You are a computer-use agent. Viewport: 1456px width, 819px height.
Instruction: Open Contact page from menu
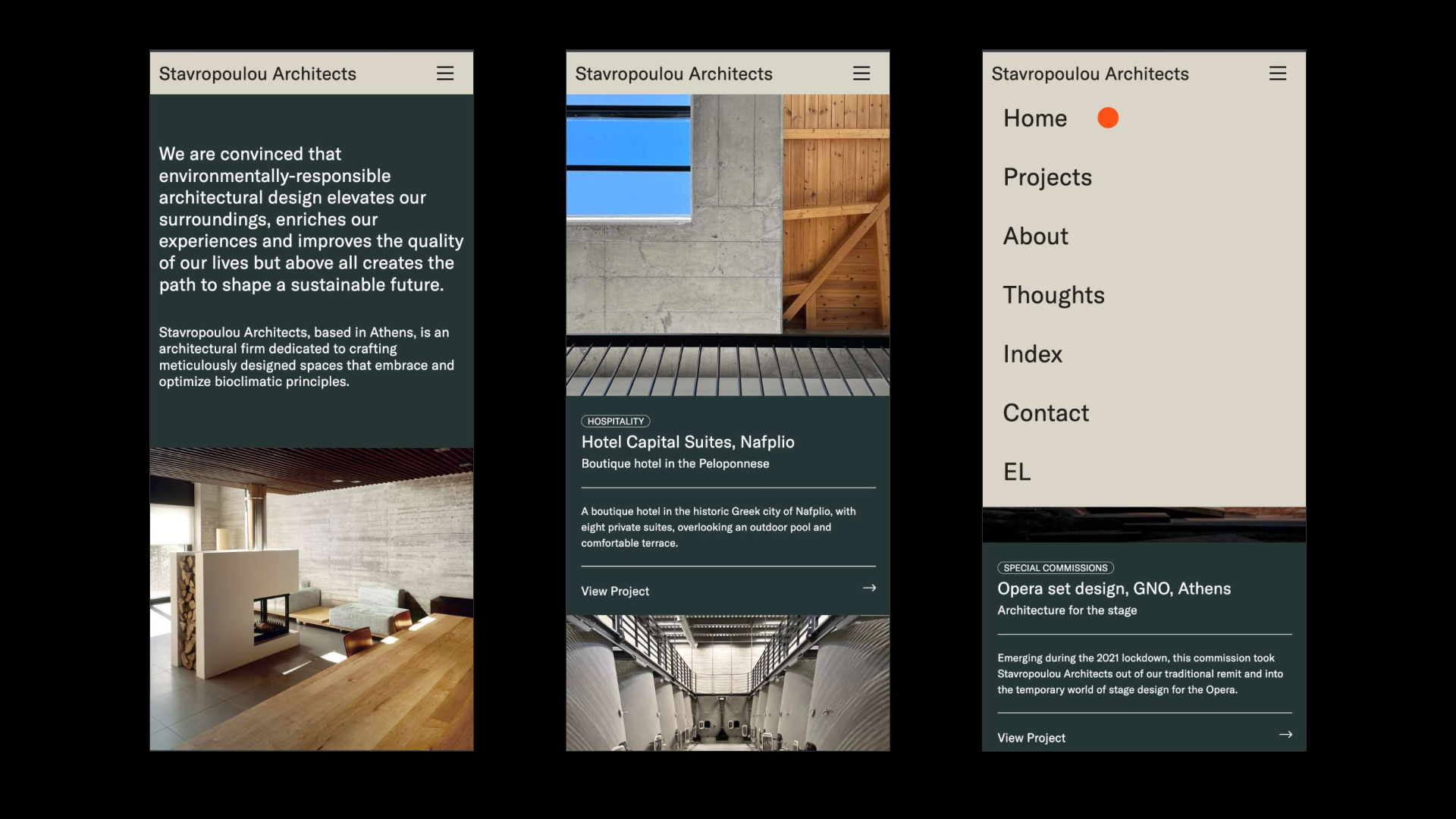(1046, 413)
